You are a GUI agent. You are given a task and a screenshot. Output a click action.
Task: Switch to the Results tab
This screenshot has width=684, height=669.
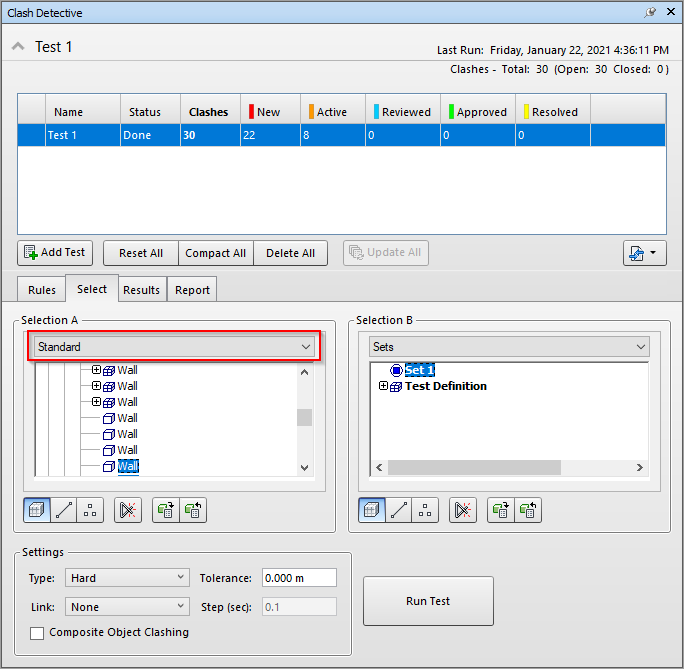point(142,290)
